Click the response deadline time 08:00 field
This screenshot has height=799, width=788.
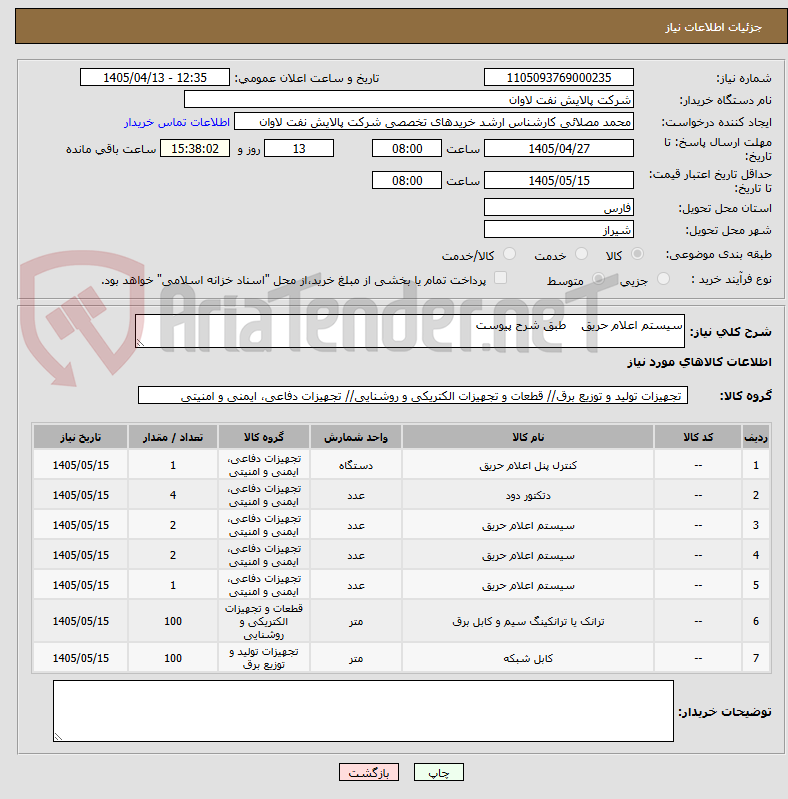pyautogui.click(x=407, y=148)
